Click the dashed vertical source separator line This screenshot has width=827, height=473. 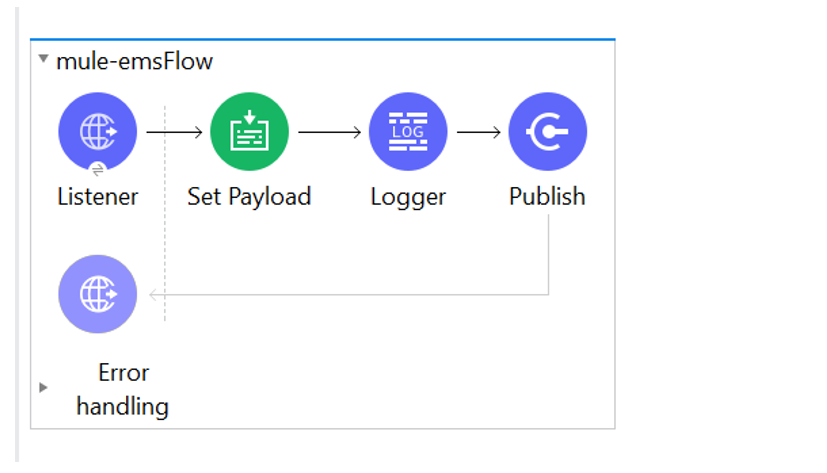pyautogui.click(x=165, y=230)
